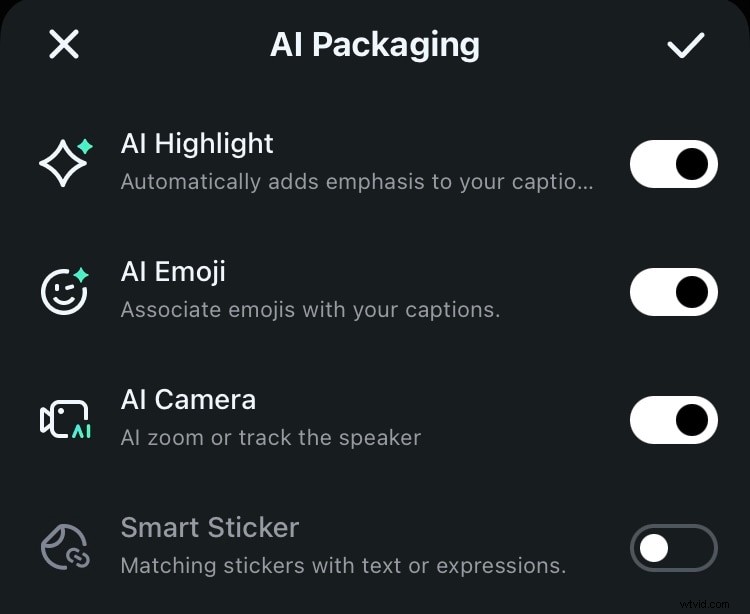This screenshot has width=750, height=614.
Task: Turn off the AI Emoji switch
Action: [673, 292]
